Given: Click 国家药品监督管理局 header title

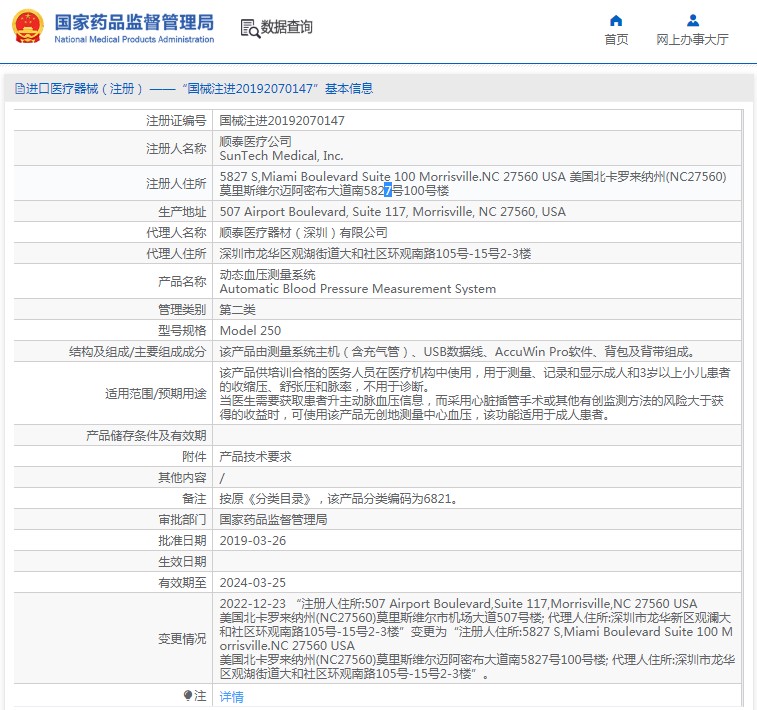Looking at the screenshot, I should [134, 22].
